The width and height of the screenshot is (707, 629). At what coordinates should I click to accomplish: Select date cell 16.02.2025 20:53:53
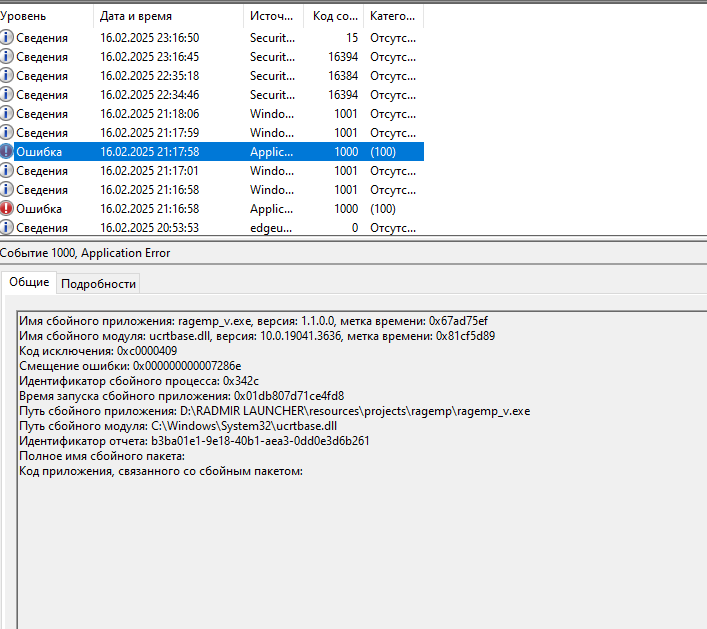click(x=149, y=228)
